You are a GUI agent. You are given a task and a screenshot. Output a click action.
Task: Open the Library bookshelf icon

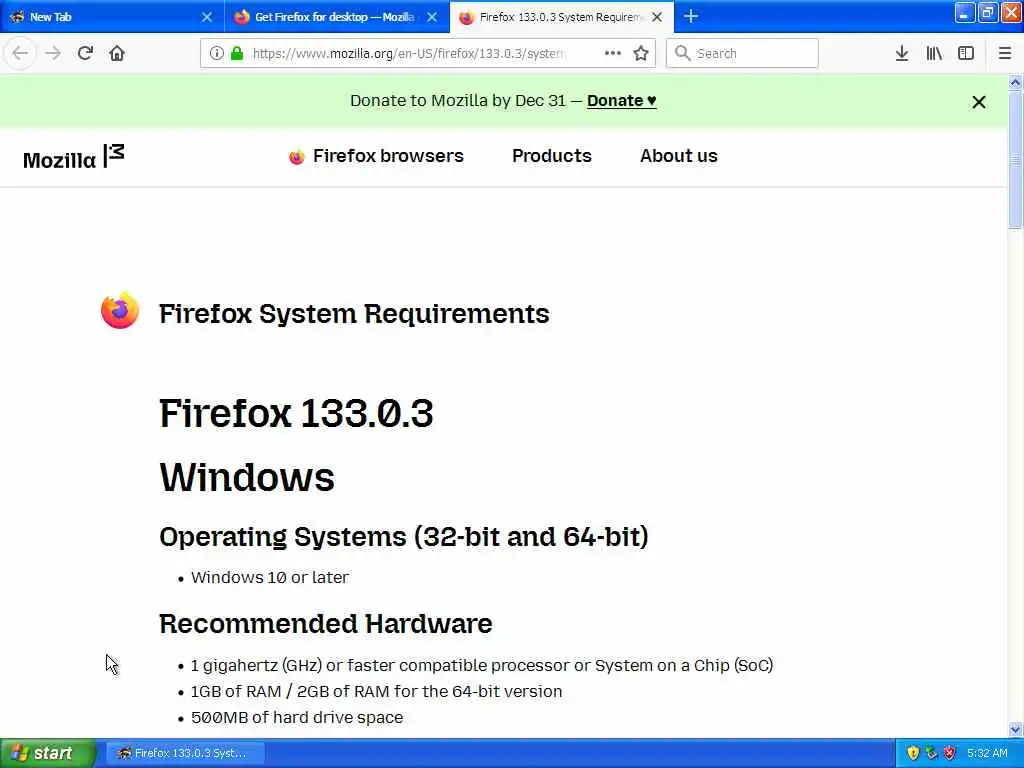pyautogui.click(x=934, y=53)
